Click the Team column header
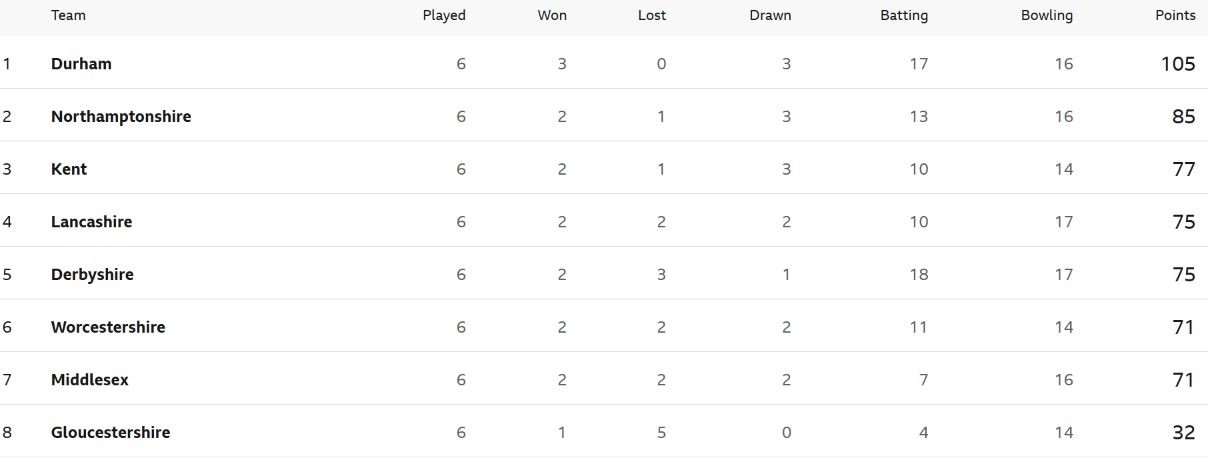This screenshot has width=1217, height=458. point(68,15)
